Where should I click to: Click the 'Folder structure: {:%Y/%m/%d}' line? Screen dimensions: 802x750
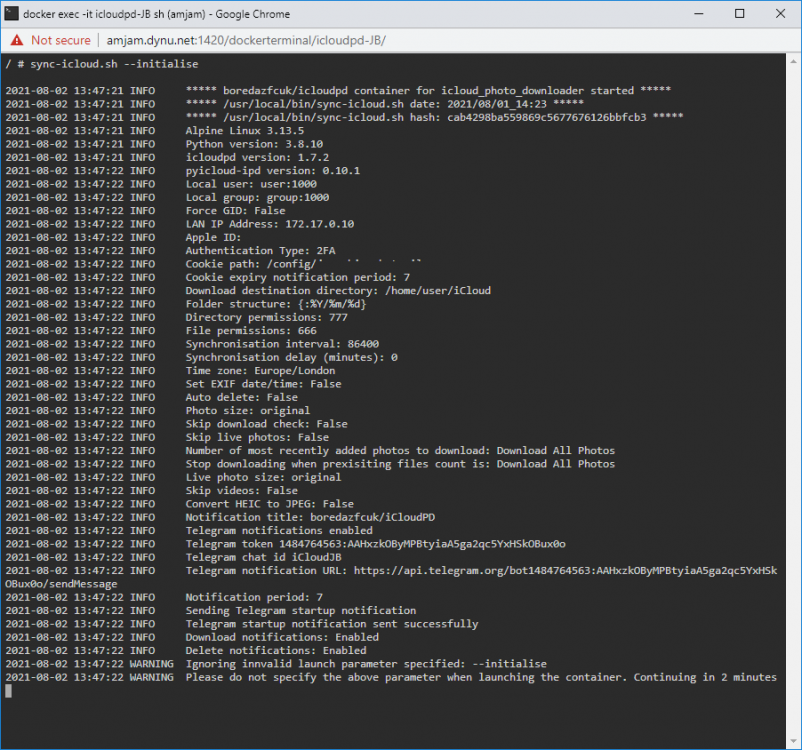tap(276, 303)
